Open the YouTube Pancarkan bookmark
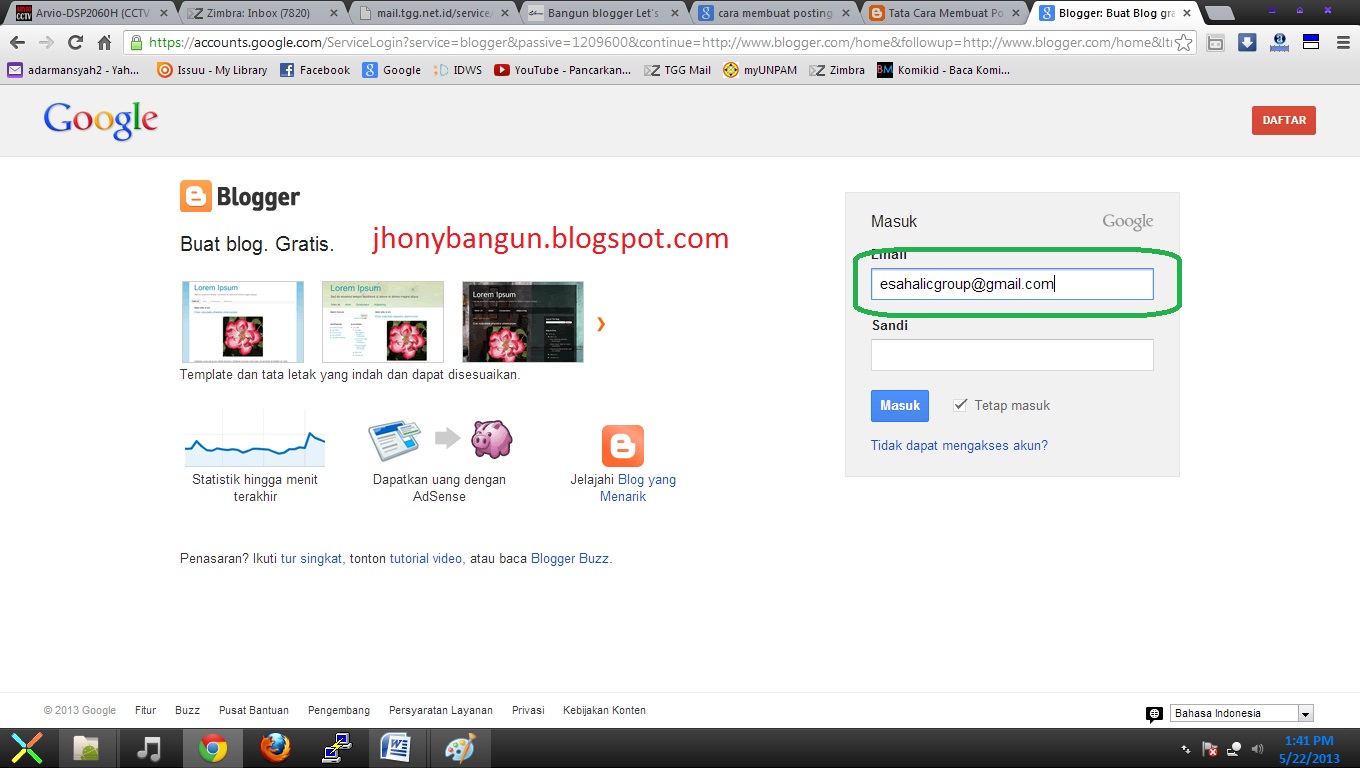Viewport: 1360px width, 768px height. (x=563, y=70)
